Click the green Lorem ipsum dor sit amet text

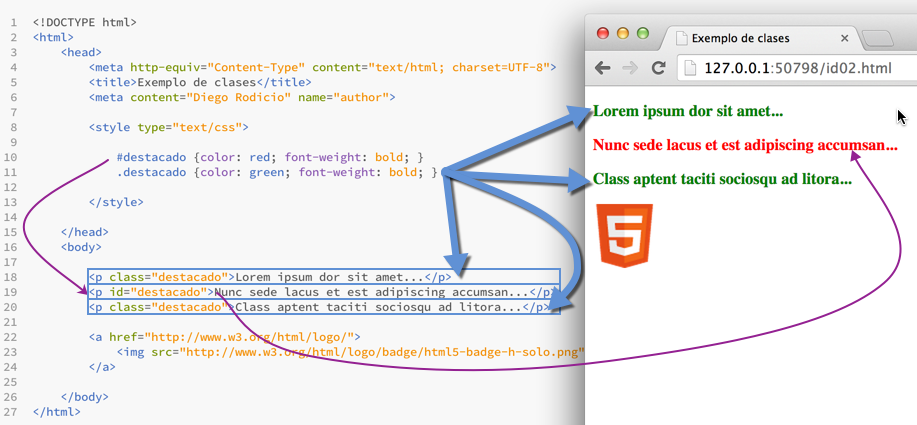pos(688,111)
